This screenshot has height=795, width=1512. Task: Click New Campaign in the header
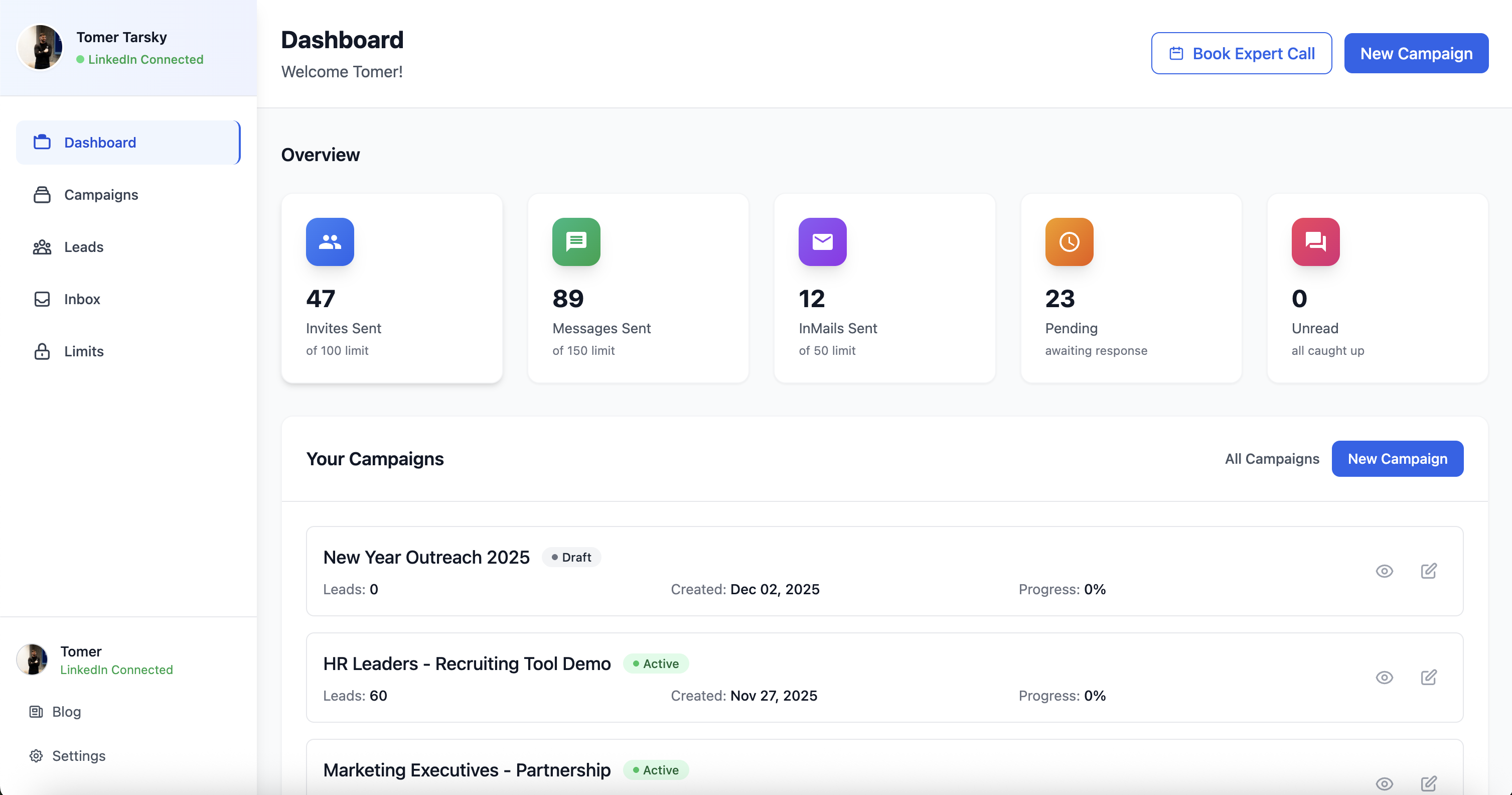1416,53
